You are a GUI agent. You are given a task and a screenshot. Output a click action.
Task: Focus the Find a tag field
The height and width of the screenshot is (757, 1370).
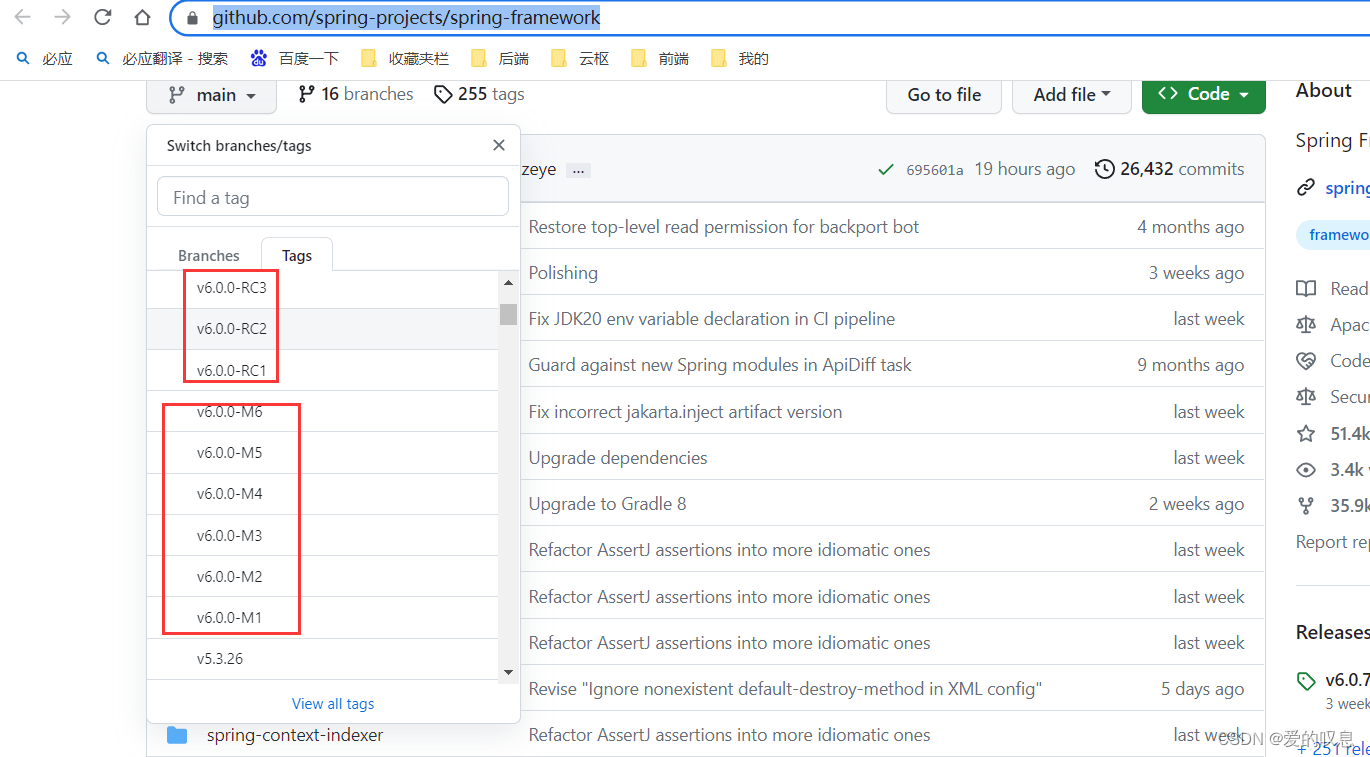click(x=333, y=197)
